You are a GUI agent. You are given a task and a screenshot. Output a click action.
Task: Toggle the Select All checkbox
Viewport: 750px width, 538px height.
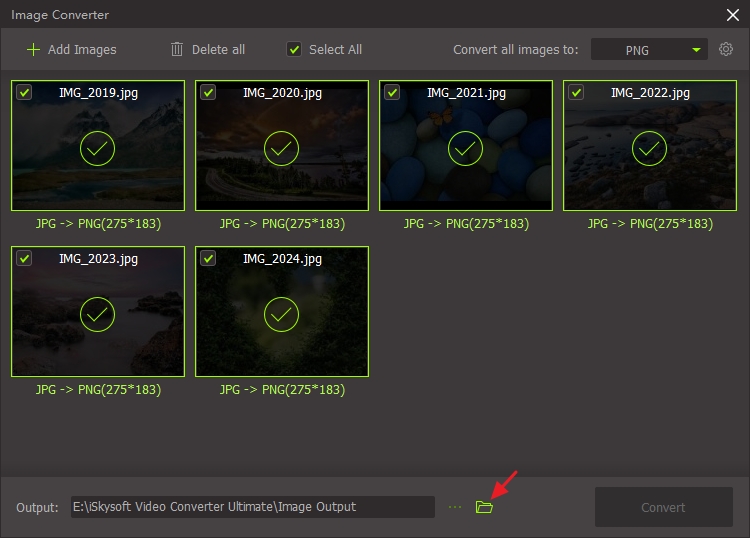[x=294, y=49]
